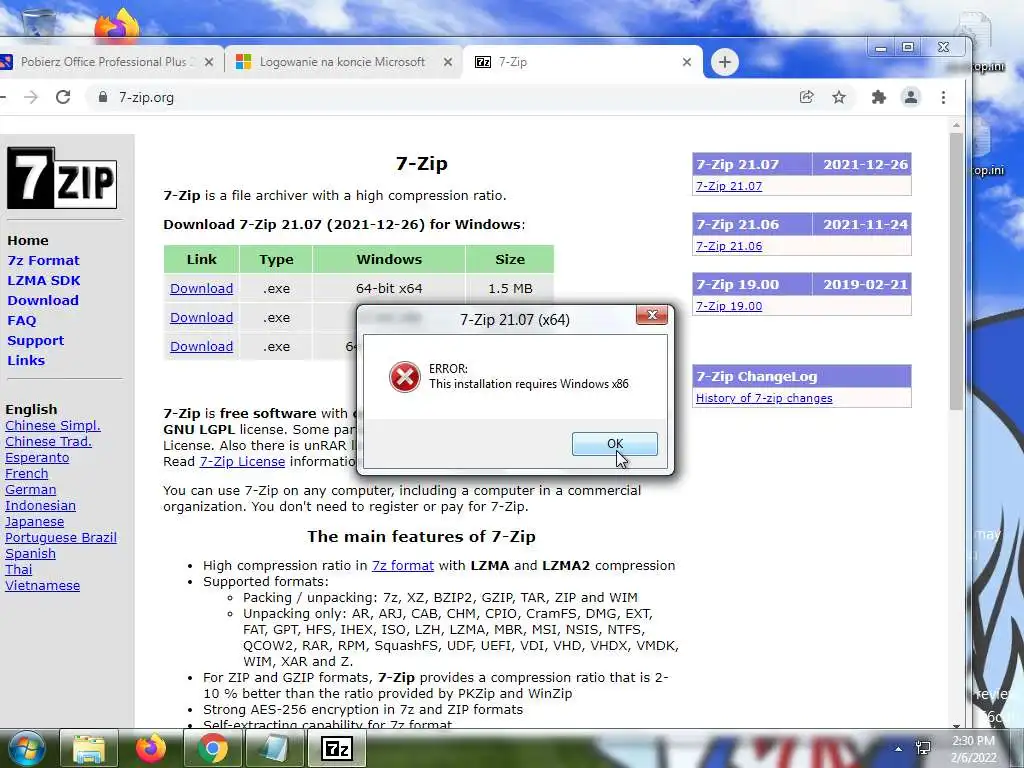Close the 7-Zip 21.07 (x64) error dialog
This screenshot has height=768, width=1024.
pos(652,315)
